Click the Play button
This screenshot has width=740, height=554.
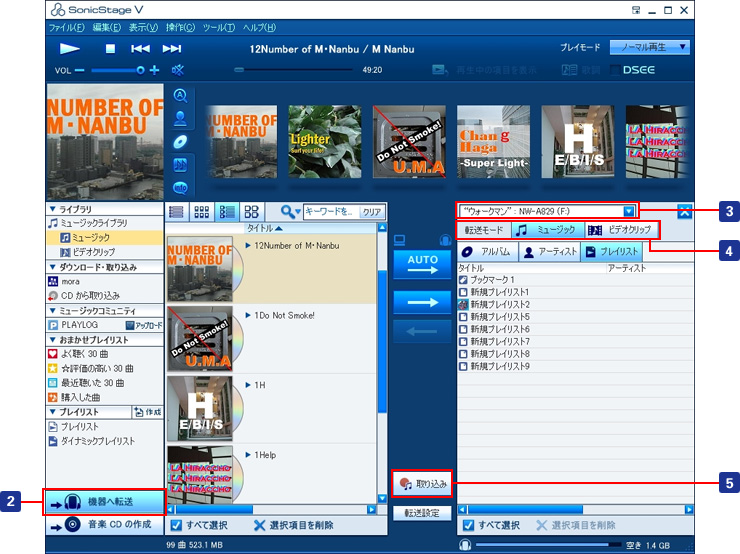click(70, 48)
